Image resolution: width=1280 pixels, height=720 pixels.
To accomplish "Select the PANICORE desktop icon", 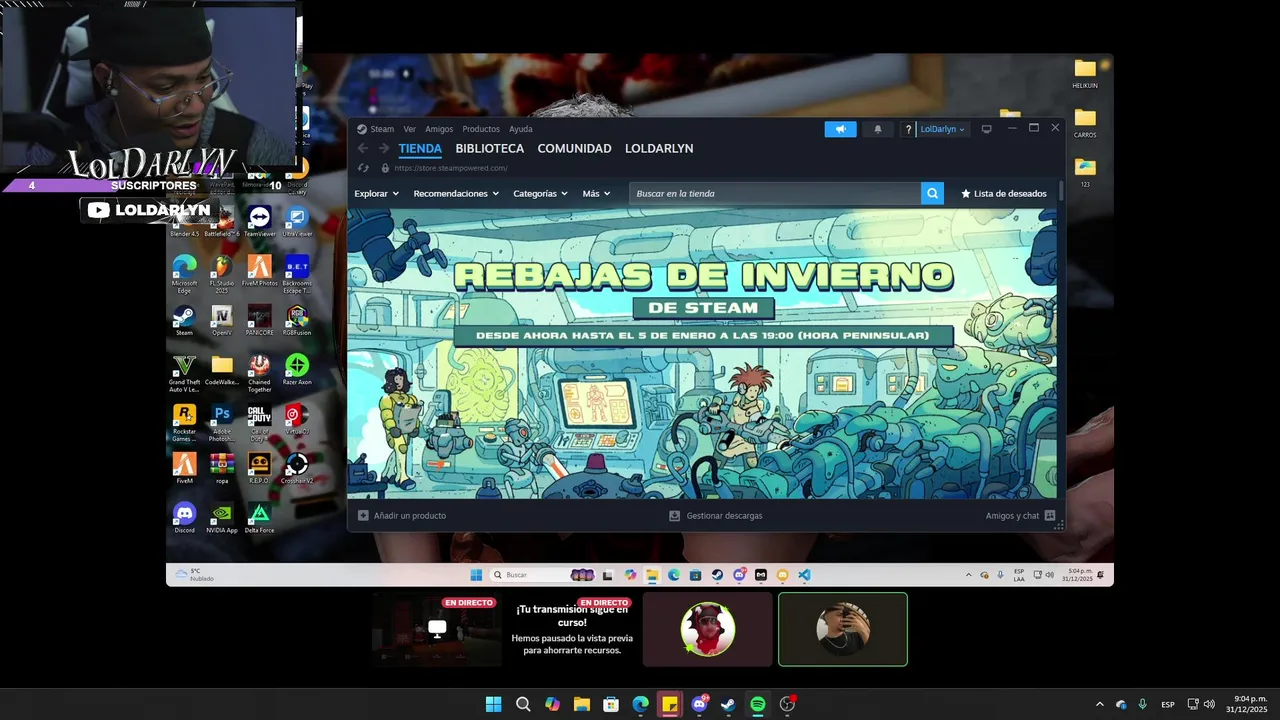I will pos(259,320).
